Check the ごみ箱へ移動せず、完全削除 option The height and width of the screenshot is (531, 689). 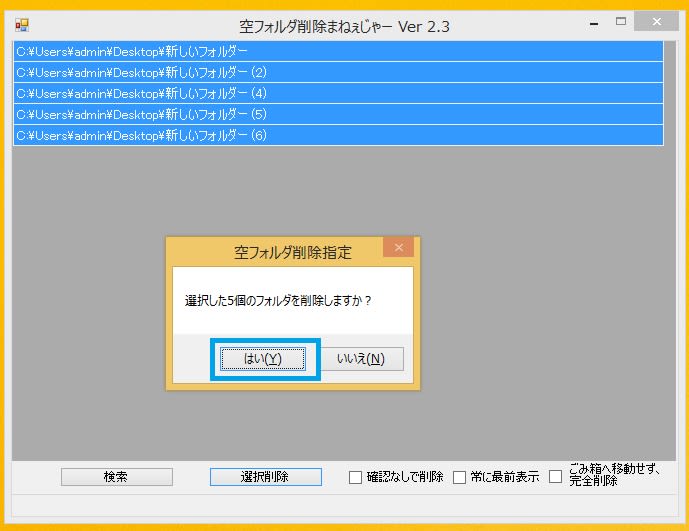pos(555,477)
